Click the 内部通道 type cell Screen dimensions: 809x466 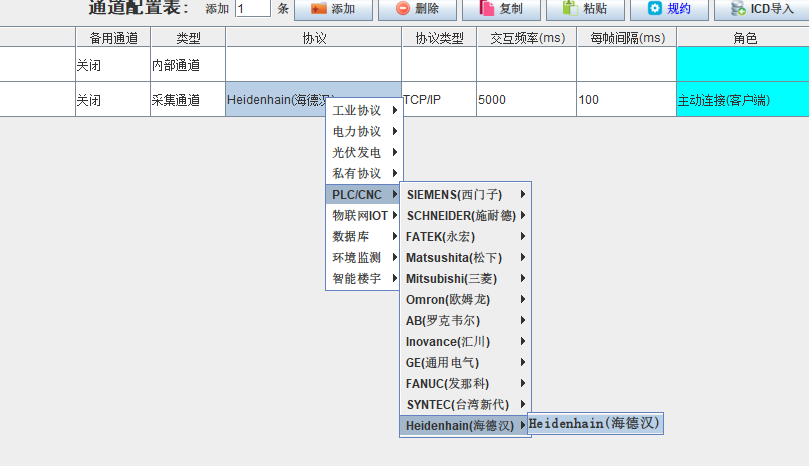pos(188,65)
